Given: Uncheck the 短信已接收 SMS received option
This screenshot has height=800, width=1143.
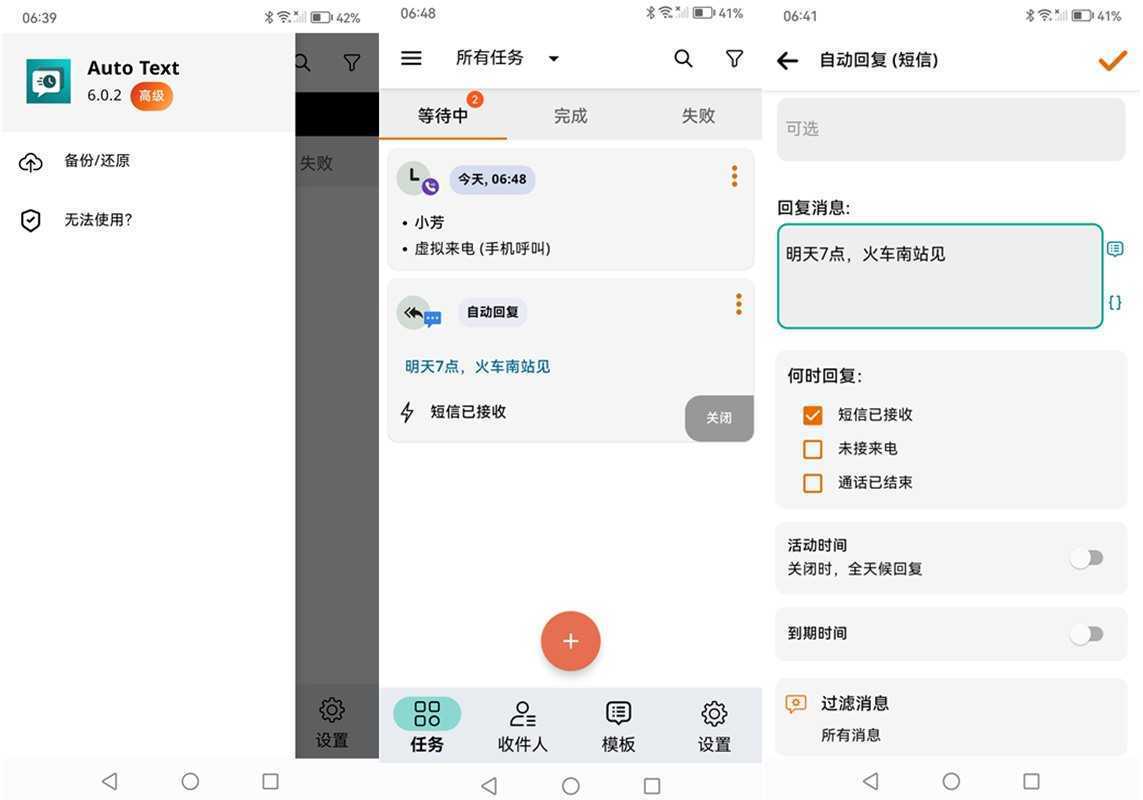Looking at the screenshot, I should 813,414.
